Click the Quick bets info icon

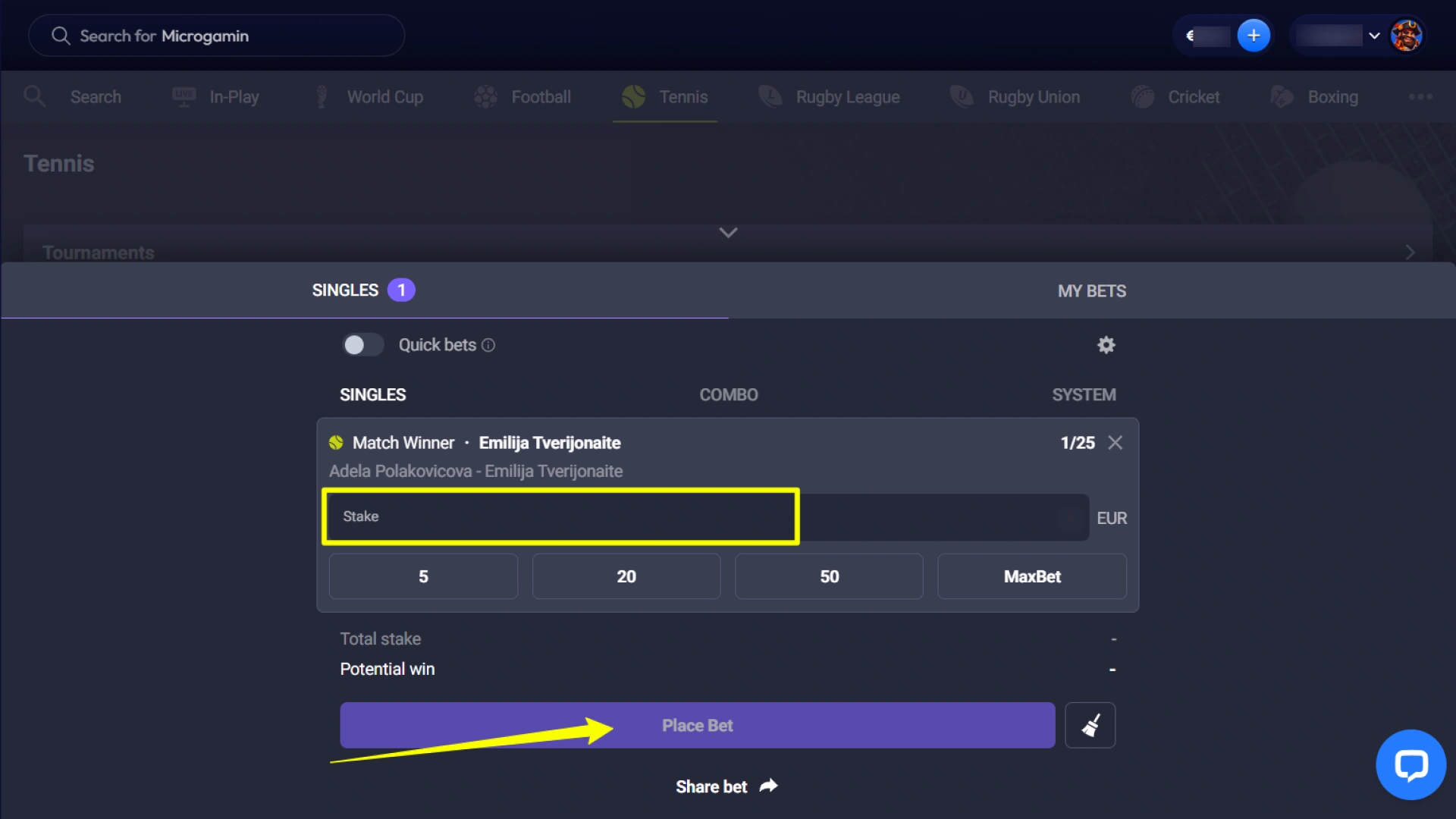coord(488,345)
